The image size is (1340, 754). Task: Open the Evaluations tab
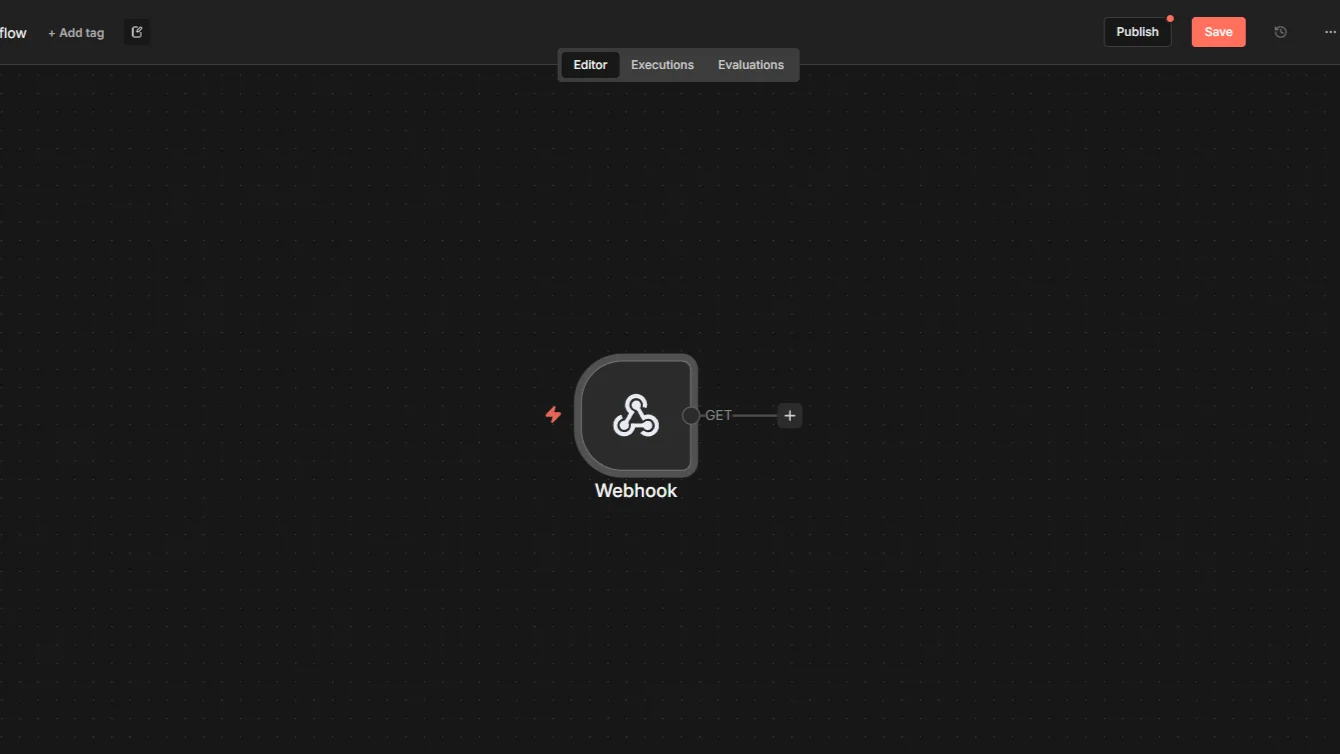(x=750, y=65)
